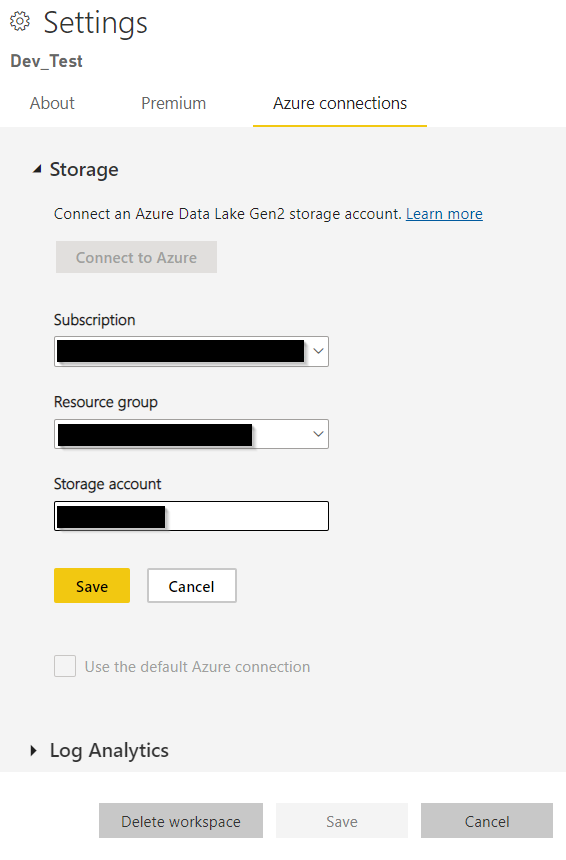This screenshot has height=860, width=566.
Task: Focus the Storage account input field
Action: click(191, 516)
